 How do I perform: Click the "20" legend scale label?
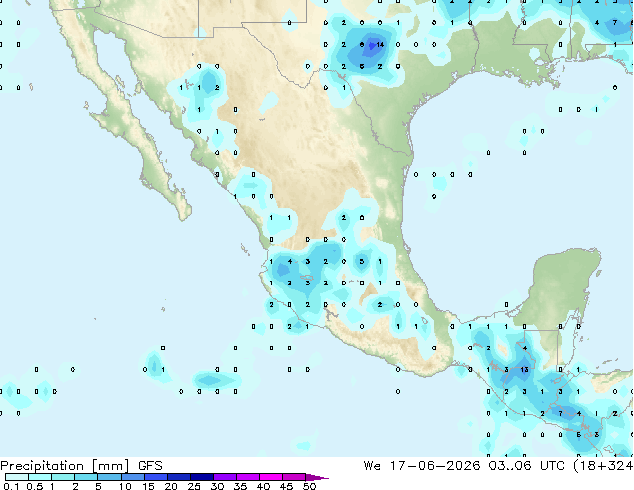[x=171, y=486]
